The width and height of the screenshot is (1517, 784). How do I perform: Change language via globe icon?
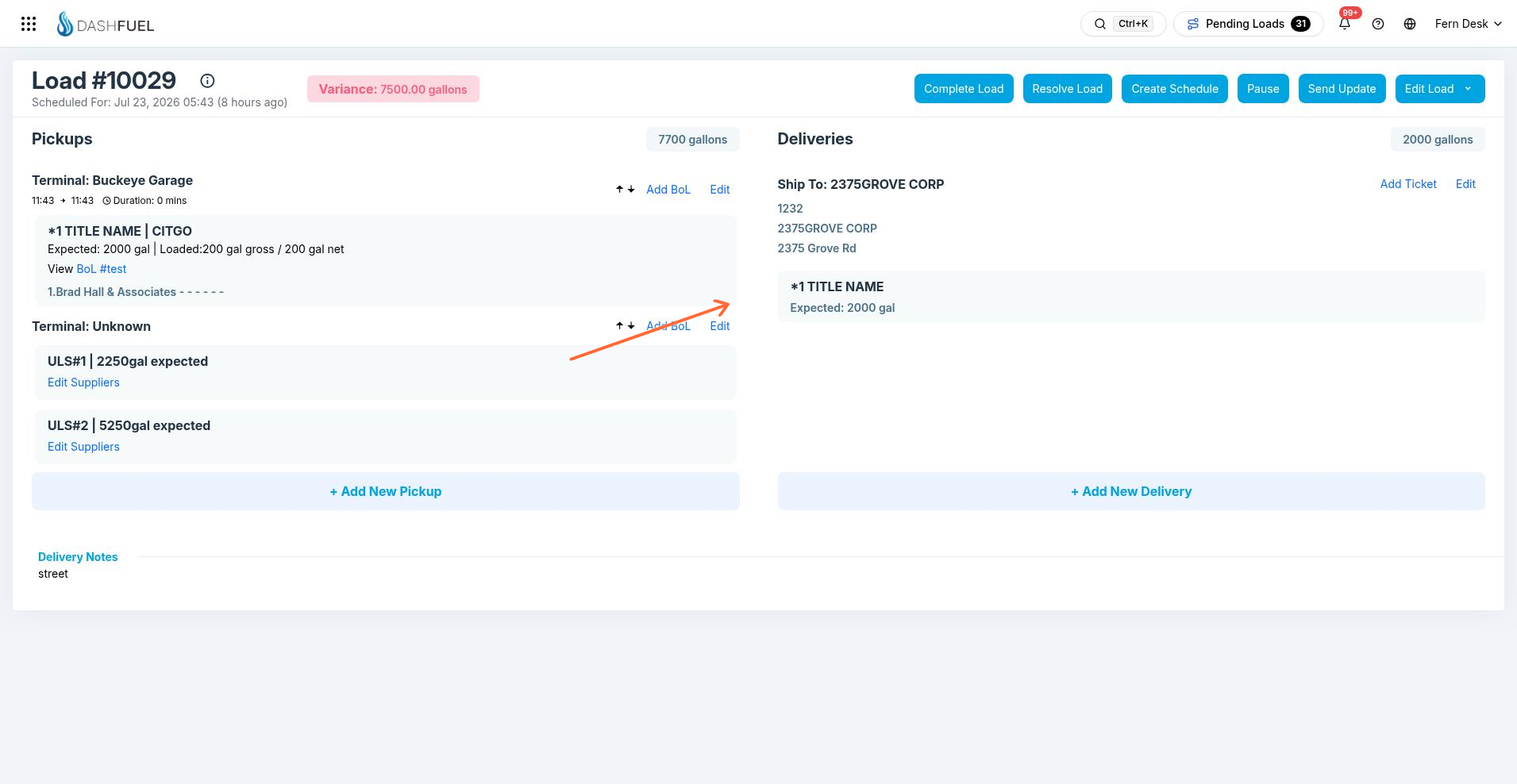(x=1410, y=24)
